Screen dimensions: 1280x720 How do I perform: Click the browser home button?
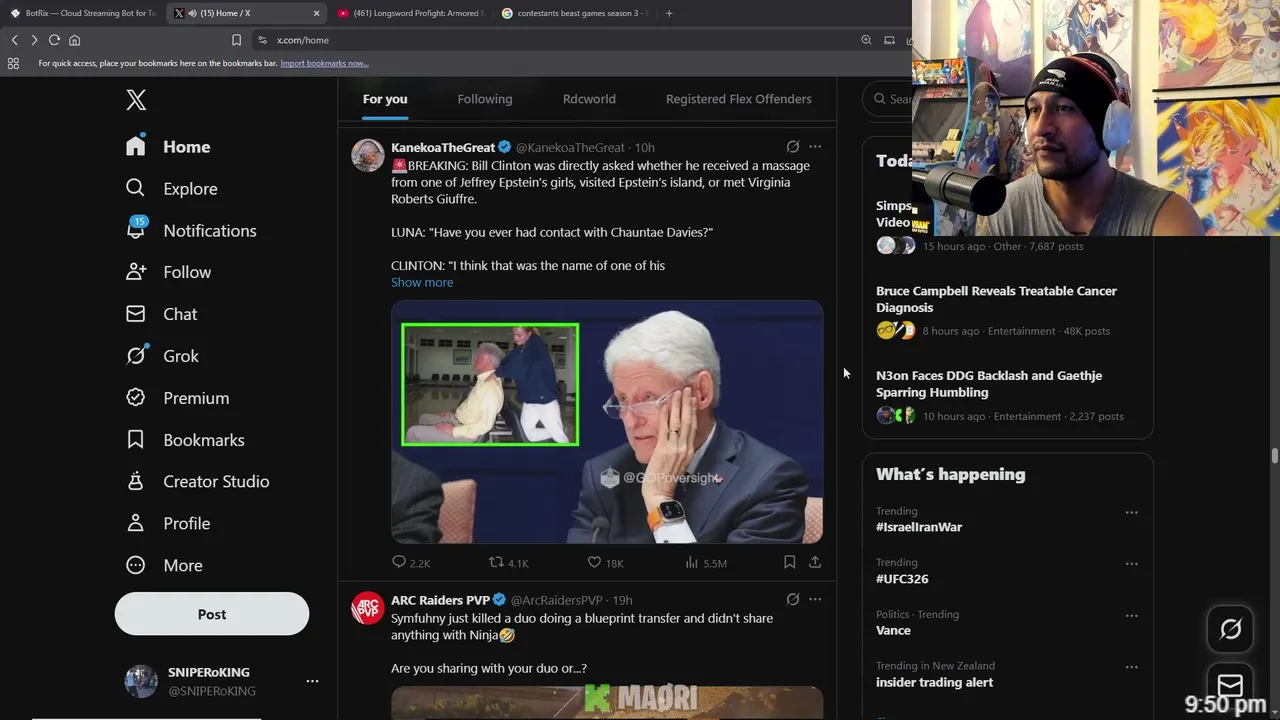pos(74,40)
